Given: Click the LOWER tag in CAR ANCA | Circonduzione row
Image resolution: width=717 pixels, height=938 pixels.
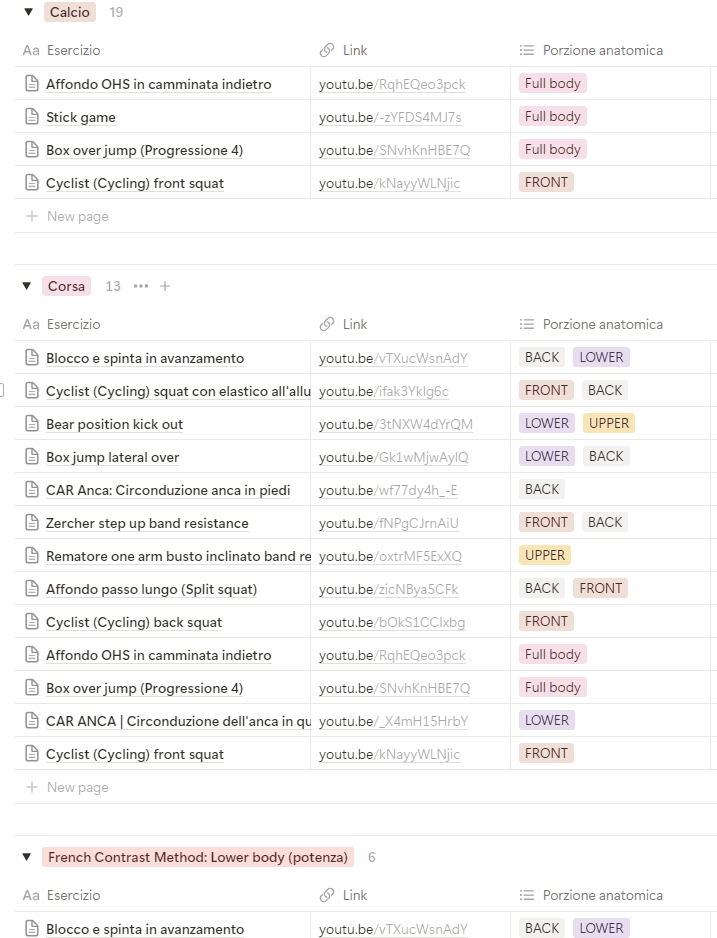Looking at the screenshot, I should point(547,720).
